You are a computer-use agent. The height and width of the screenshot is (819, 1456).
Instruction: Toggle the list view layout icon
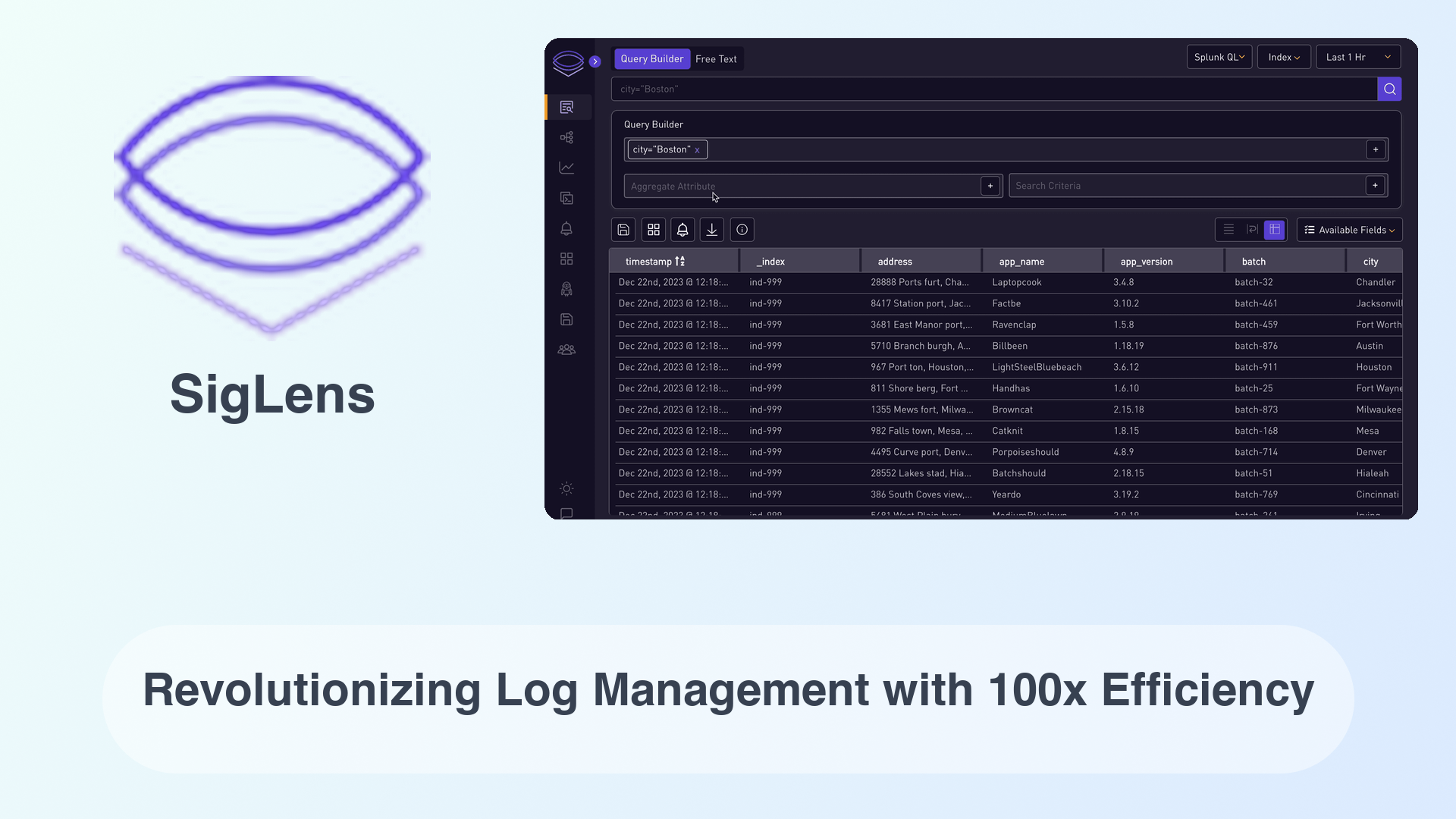tap(1229, 230)
